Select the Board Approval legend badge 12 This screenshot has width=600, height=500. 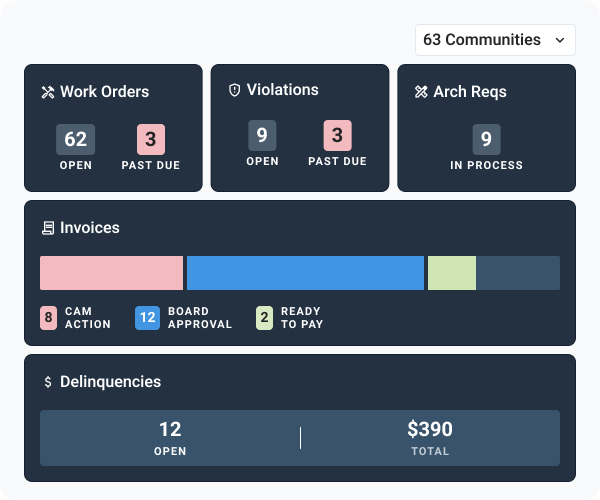147,318
